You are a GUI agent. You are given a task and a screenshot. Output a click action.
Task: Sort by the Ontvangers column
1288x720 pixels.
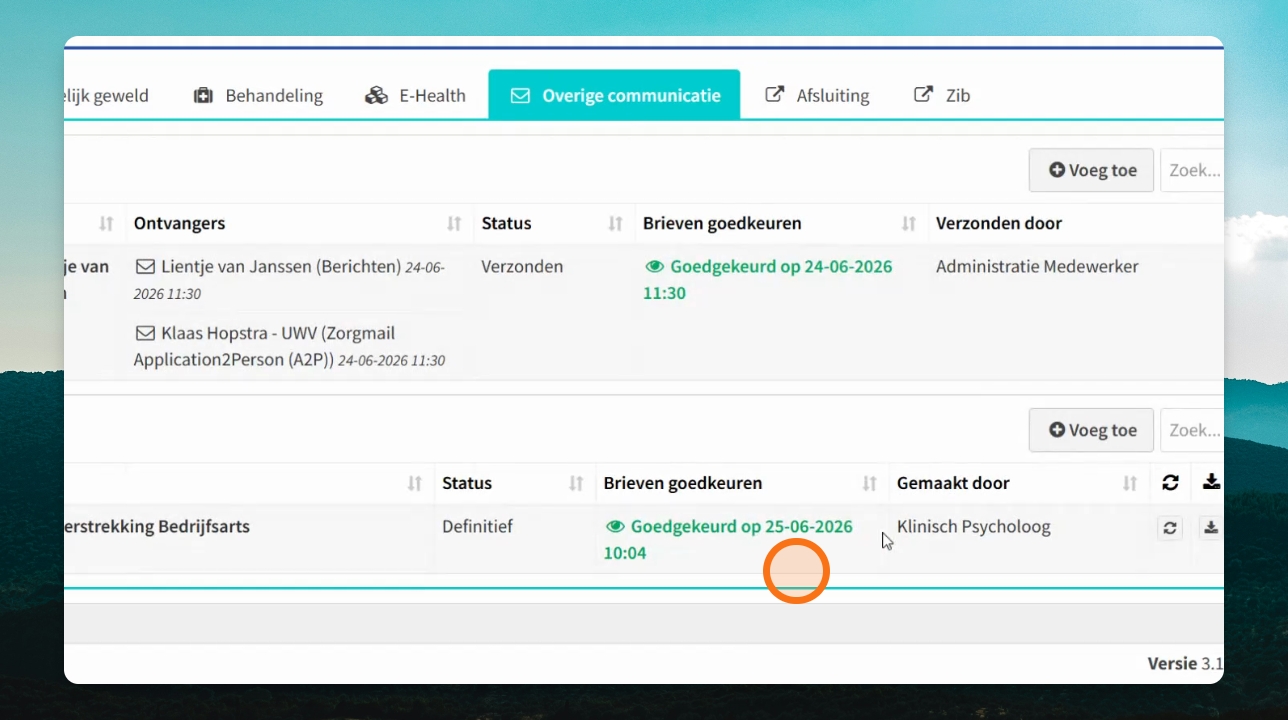click(x=299, y=223)
